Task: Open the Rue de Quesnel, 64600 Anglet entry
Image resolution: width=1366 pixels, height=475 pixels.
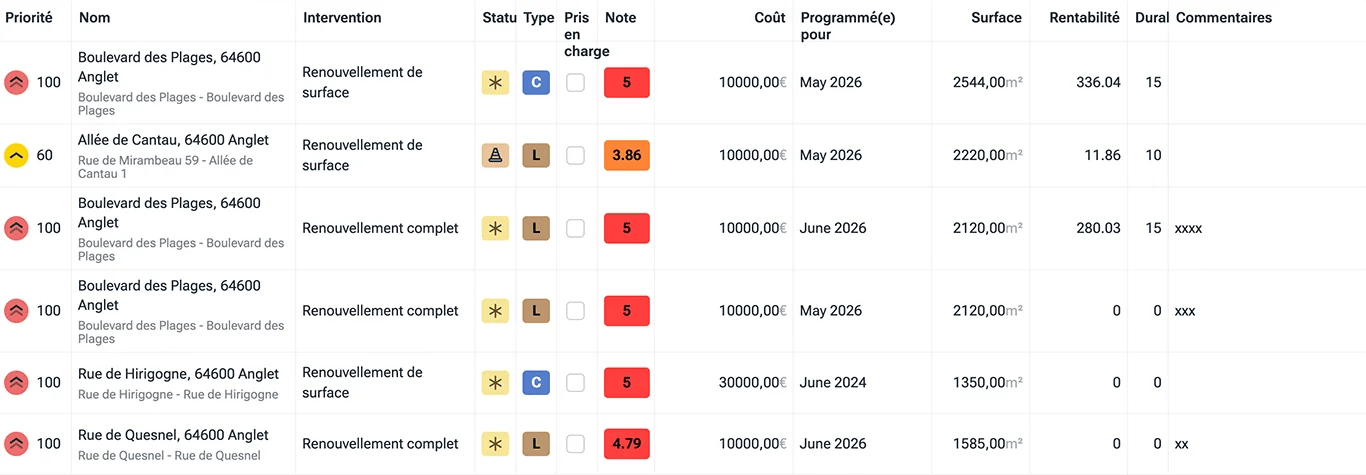Action: 173,435
